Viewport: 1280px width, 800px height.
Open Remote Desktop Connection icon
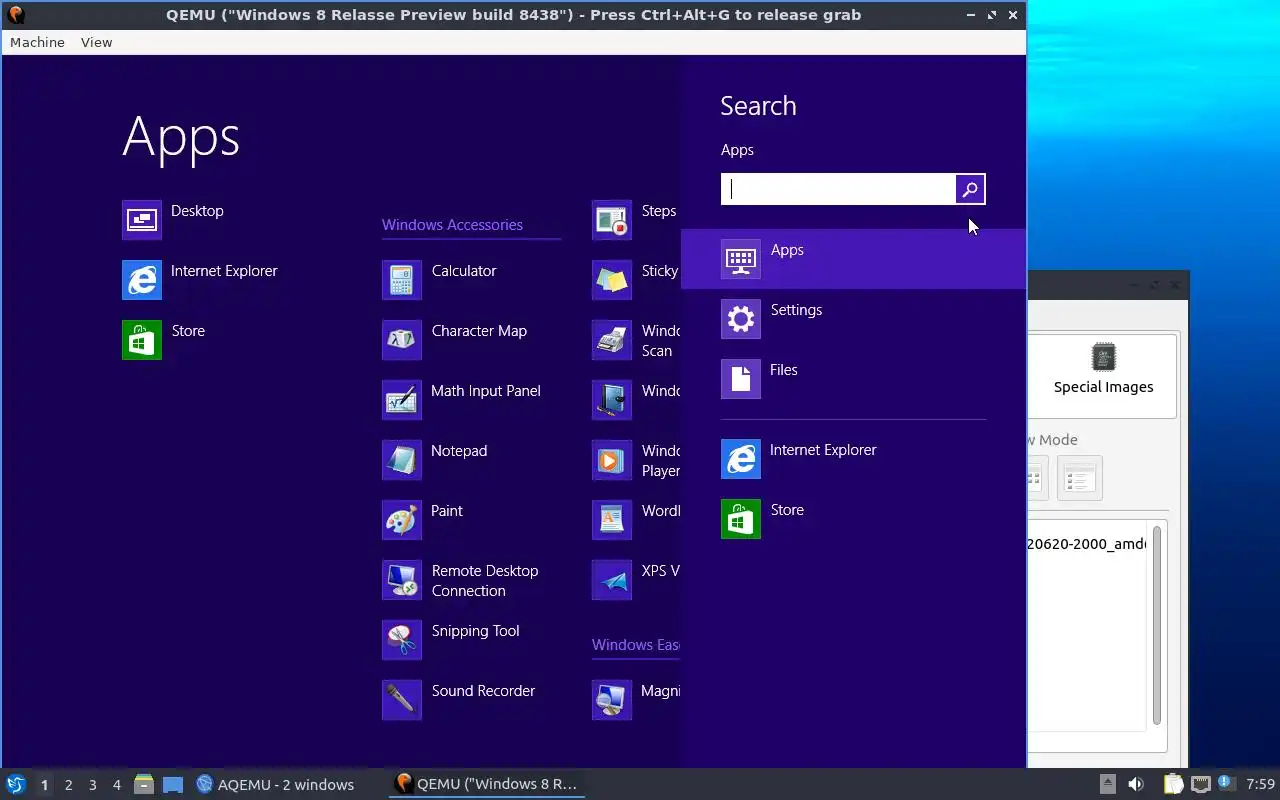pos(402,580)
